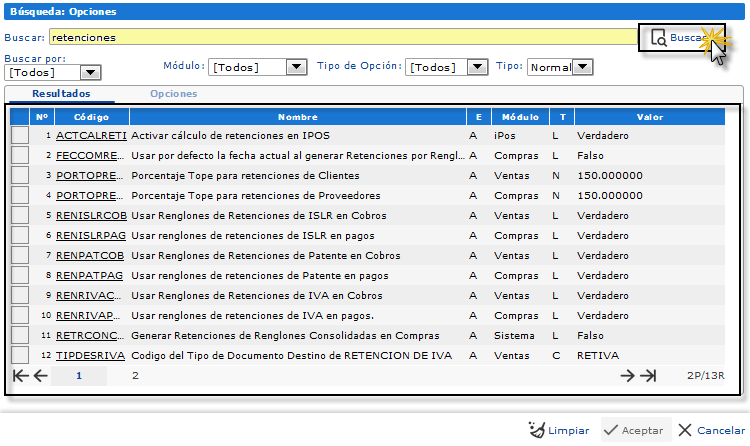
Task: Tick checkbox for TIPDESRIVA row
Action: coord(20,355)
